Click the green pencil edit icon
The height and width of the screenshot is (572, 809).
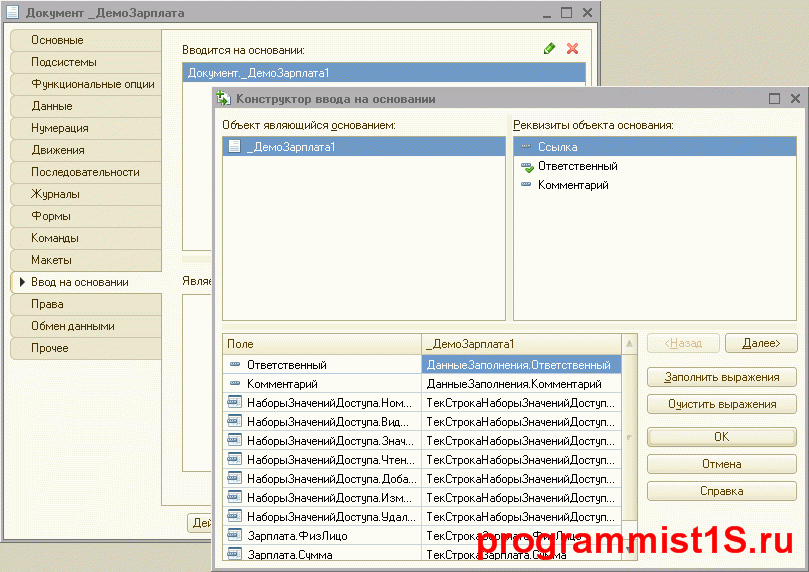point(549,48)
